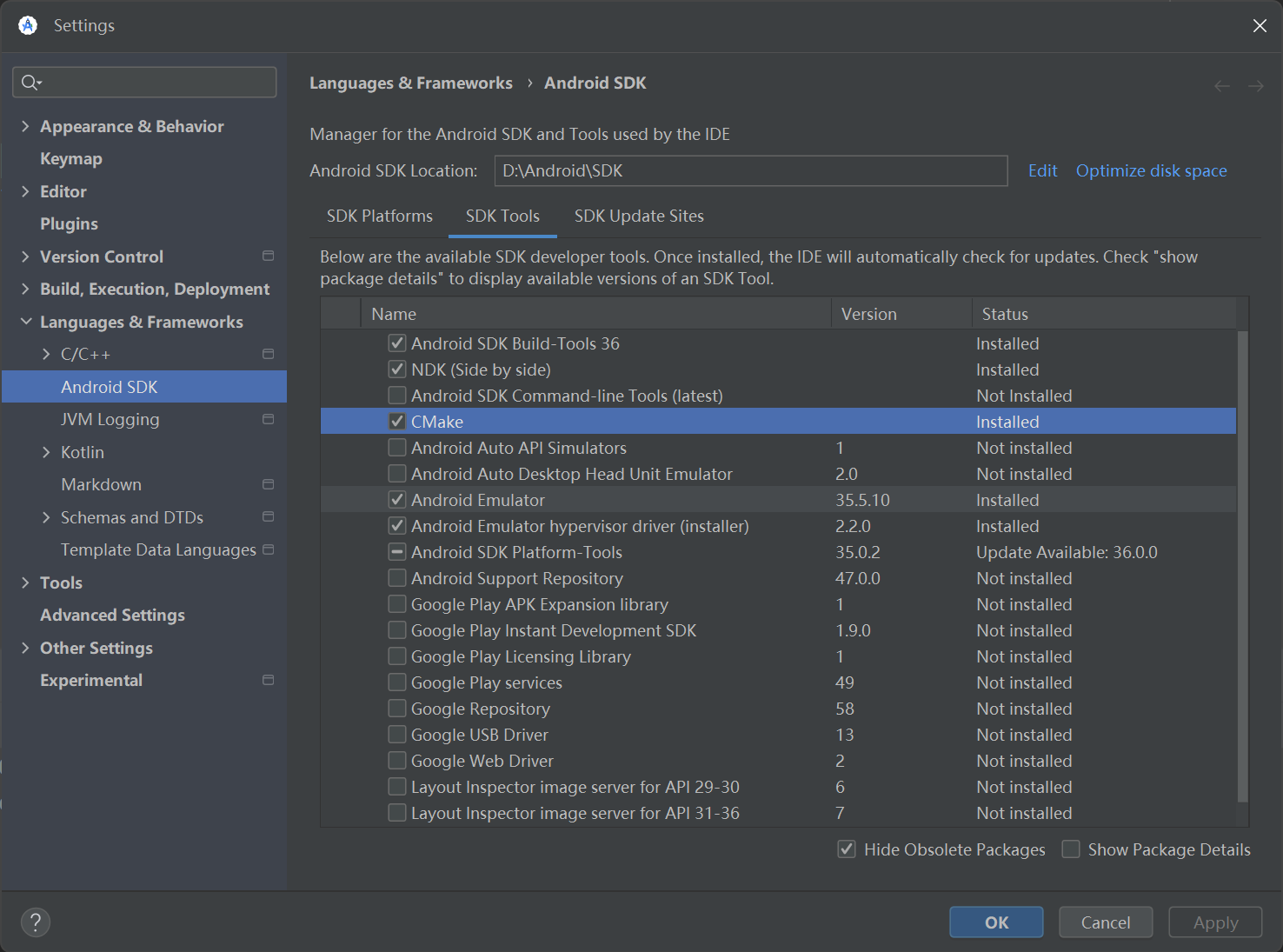The height and width of the screenshot is (952, 1283).
Task: Sort by the Status column header
Action: tap(1104, 314)
